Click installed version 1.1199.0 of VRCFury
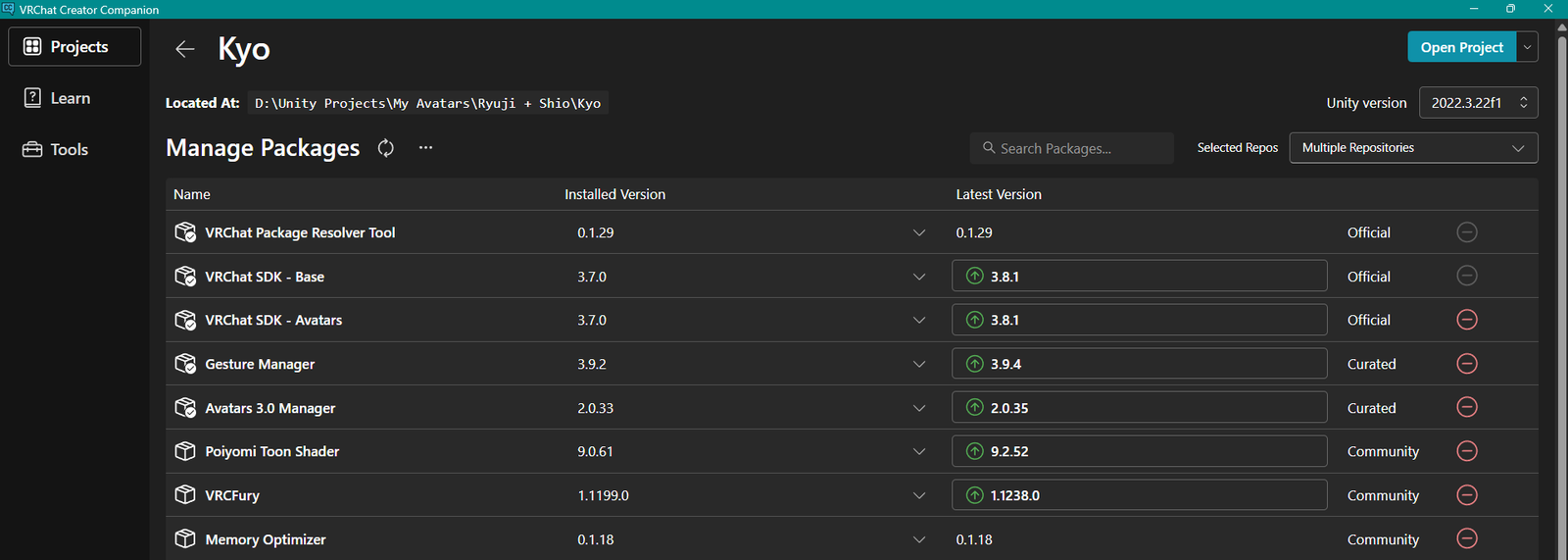Image resolution: width=1568 pixels, height=560 pixels. point(603,495)
